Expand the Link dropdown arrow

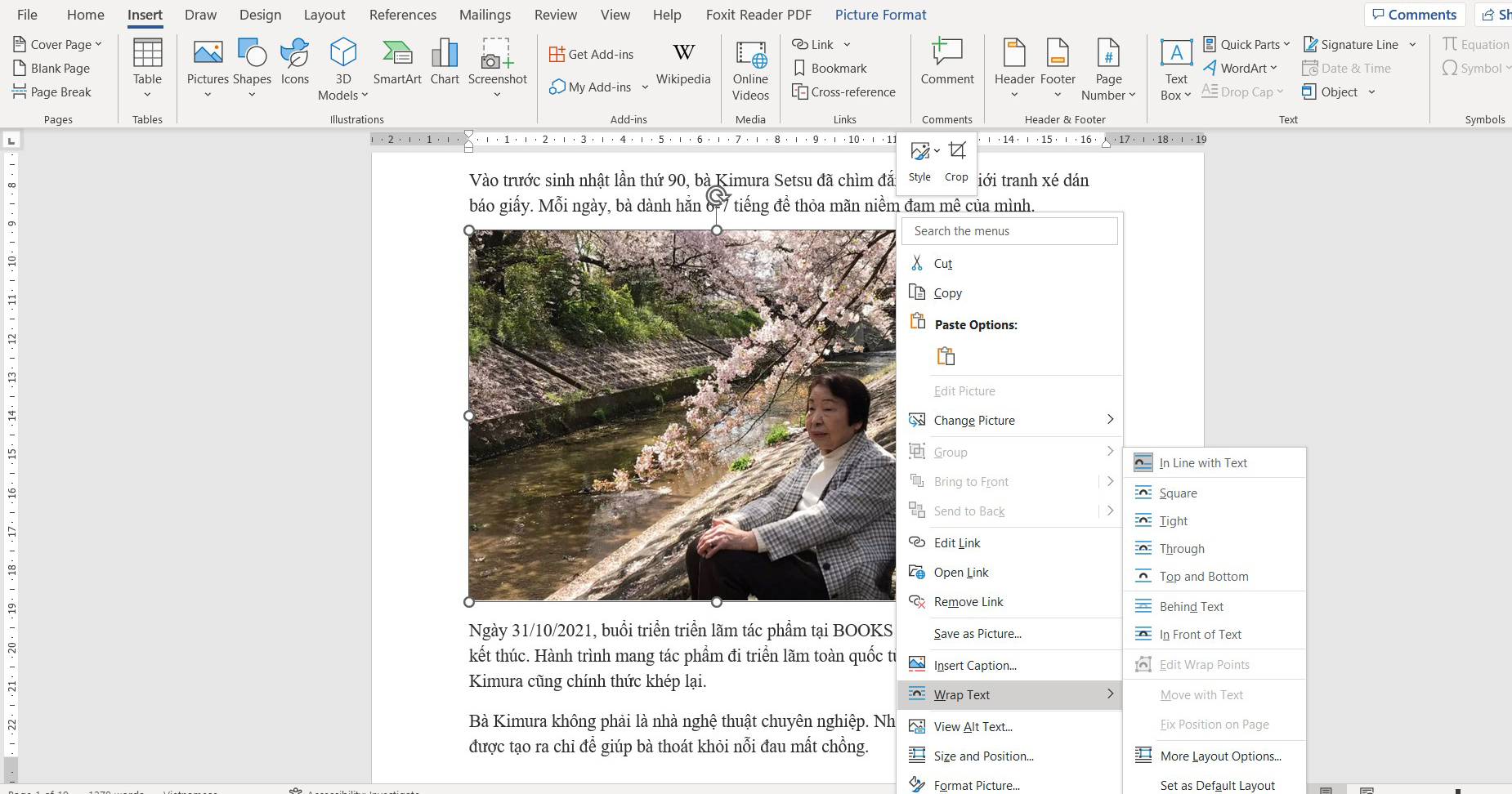[847, 44]
